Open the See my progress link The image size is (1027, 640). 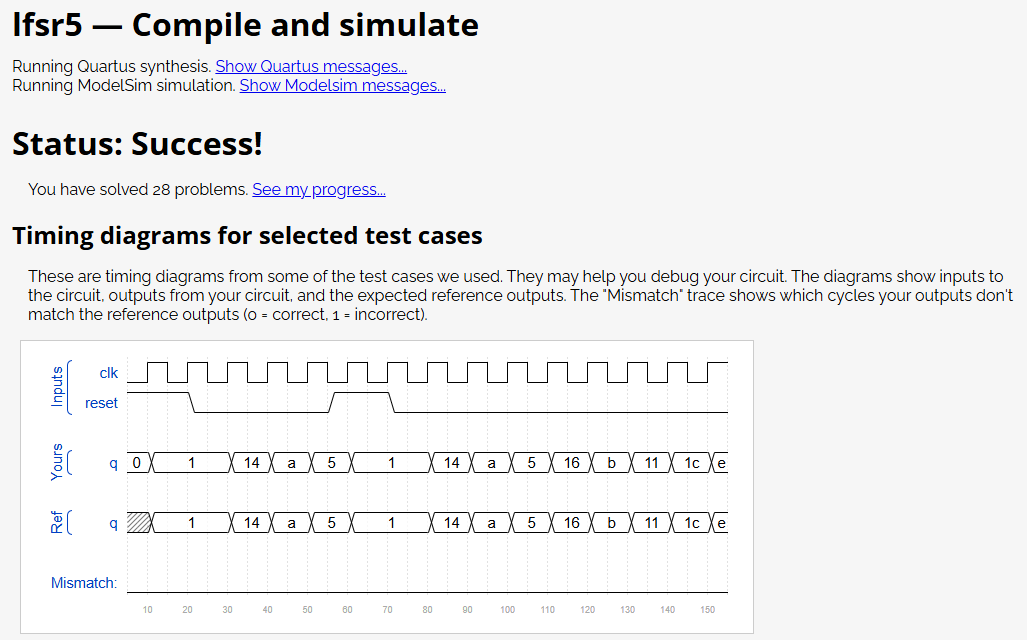coord(319,190)
